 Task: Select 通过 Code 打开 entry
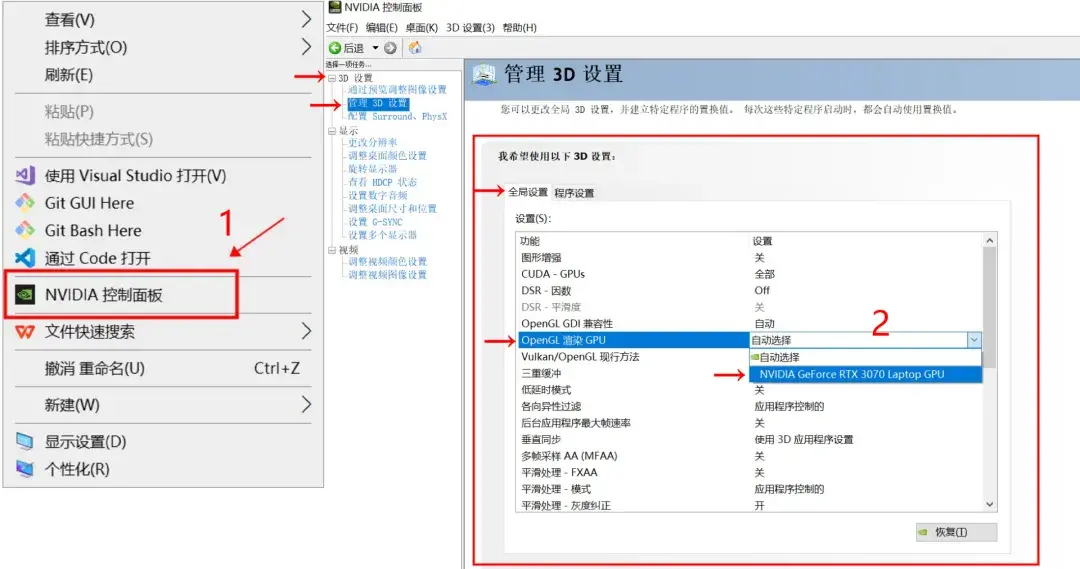click(164, 258)
